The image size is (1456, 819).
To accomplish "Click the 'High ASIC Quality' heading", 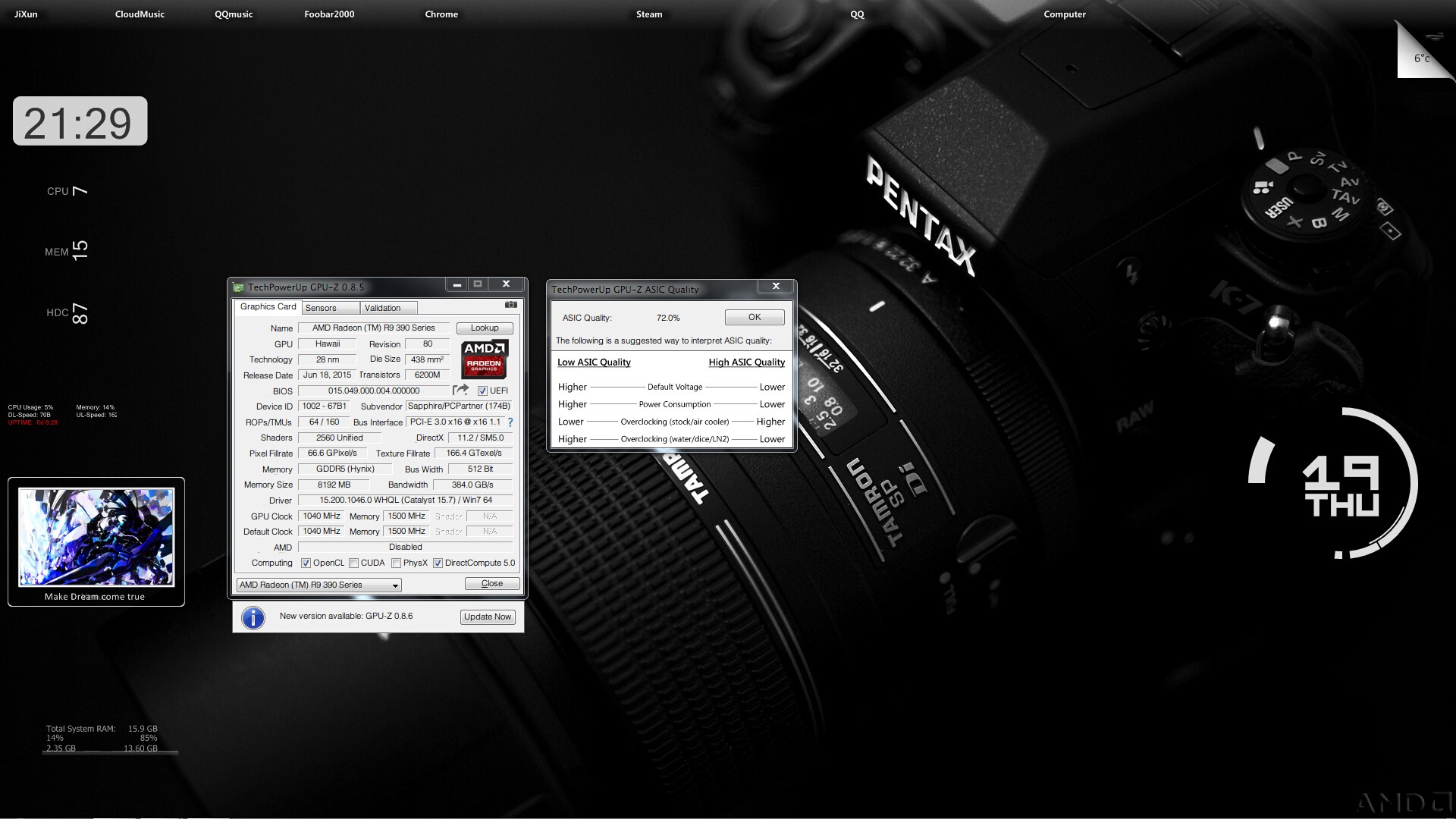I will point(746,362).
